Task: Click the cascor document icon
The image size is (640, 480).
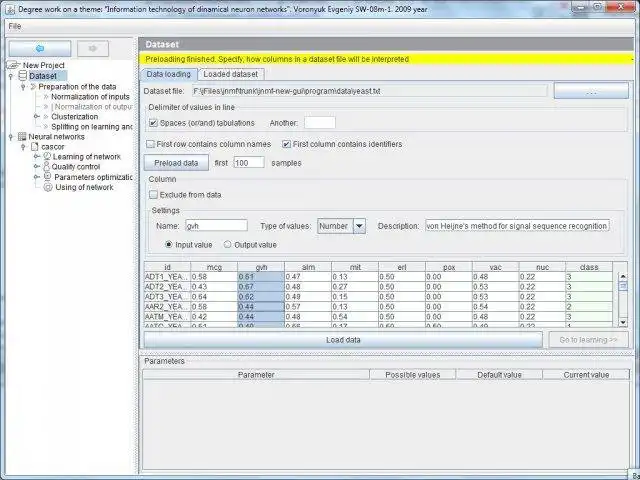Action: [35, 147]
